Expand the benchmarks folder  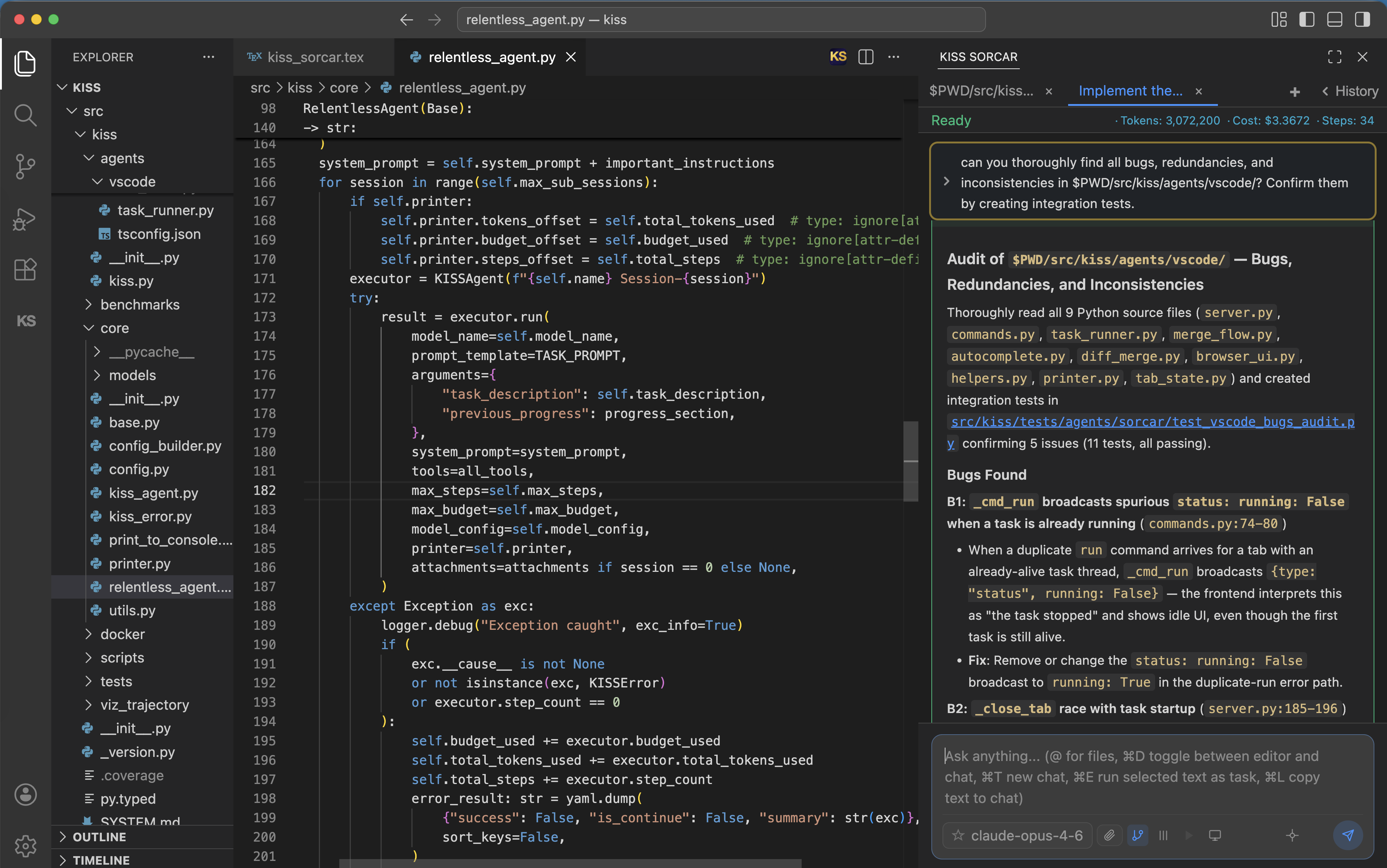pos(88,304)
